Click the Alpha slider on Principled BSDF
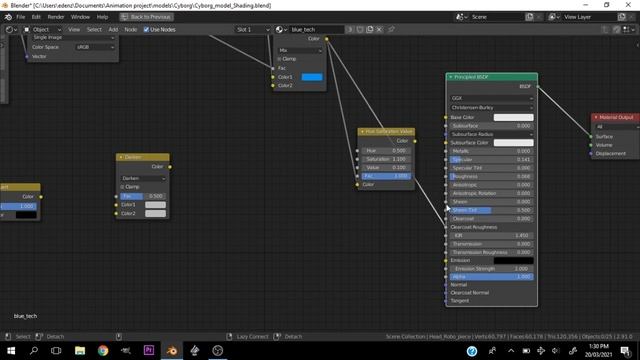640x360 pixels. point(491,277)
